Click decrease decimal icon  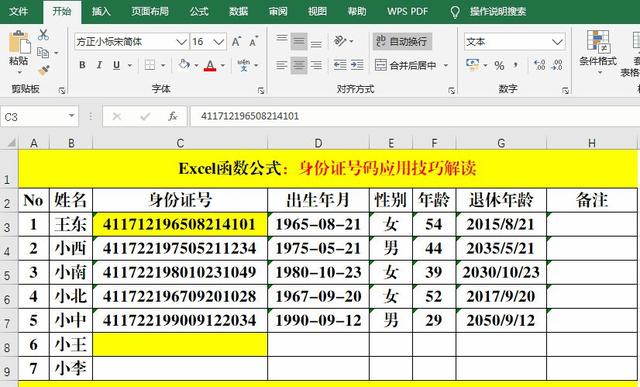557,65
